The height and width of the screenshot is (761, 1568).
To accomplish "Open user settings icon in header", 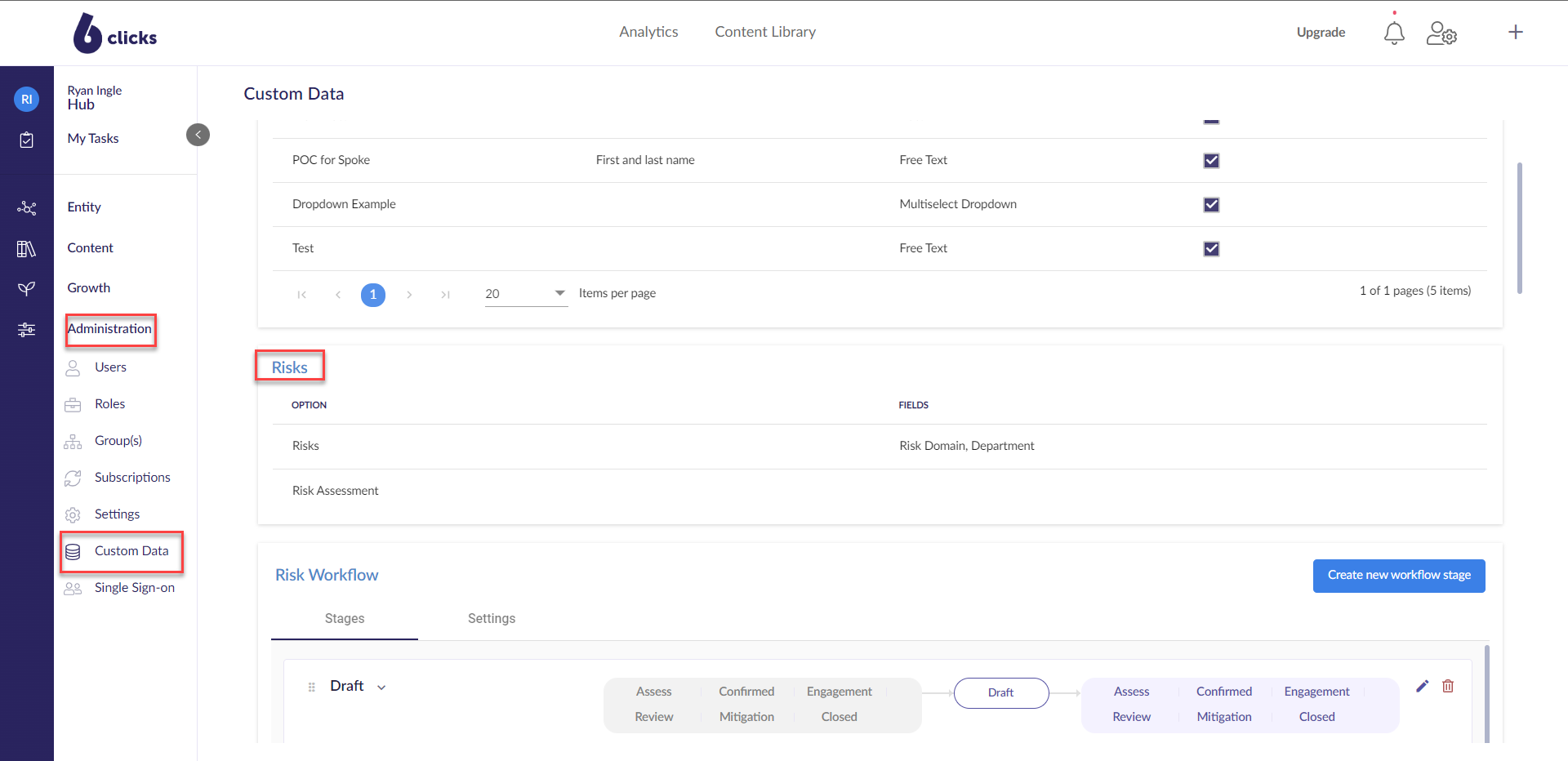I will pos(1441,33).
